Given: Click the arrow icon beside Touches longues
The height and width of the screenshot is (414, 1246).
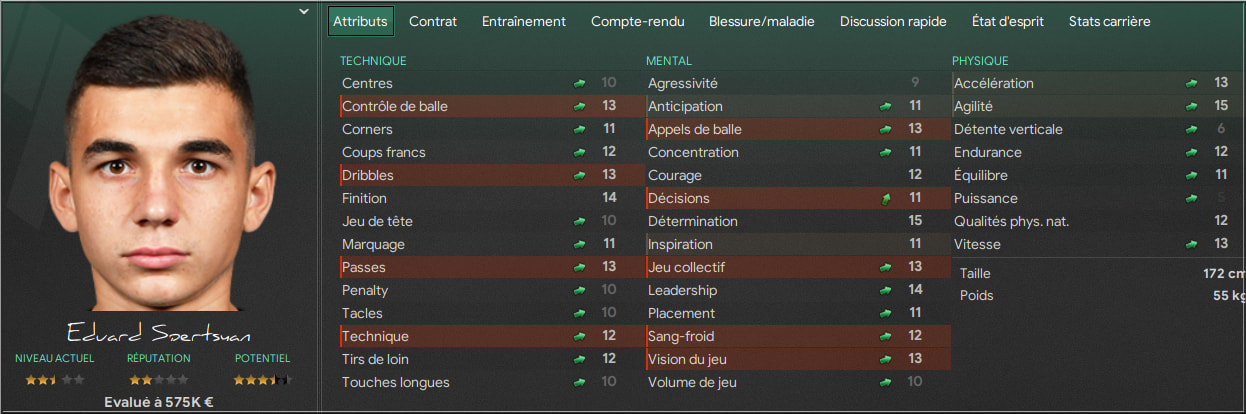Looking at the screenshot, I should click(579, 383).
